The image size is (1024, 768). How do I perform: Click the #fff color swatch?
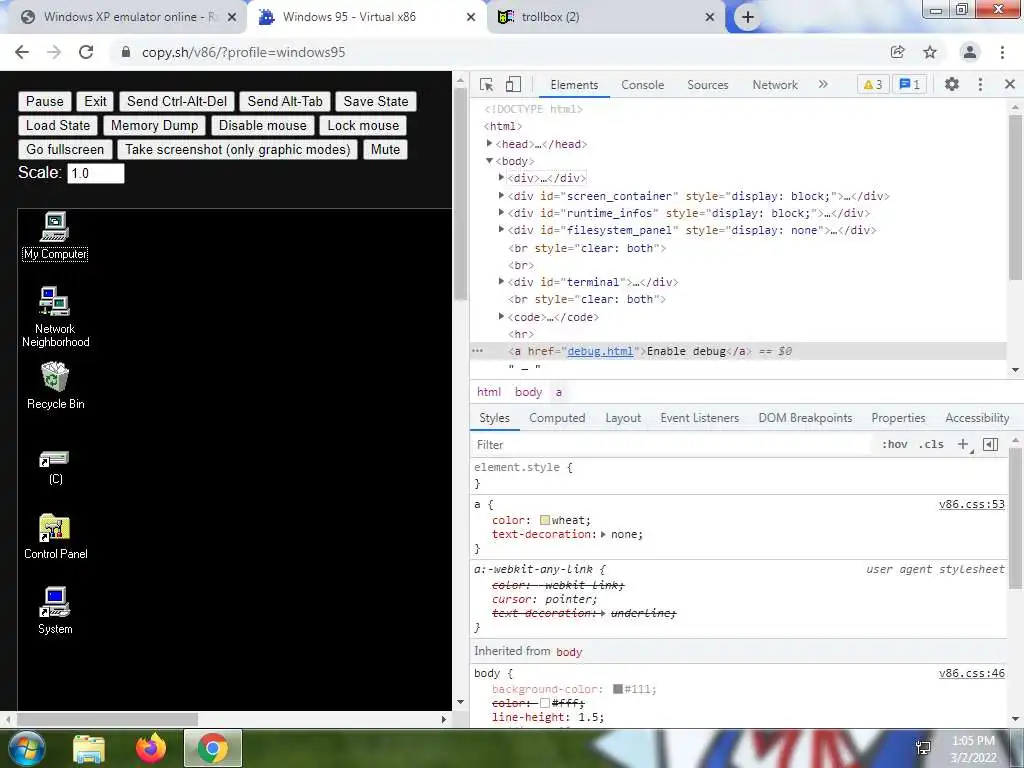[545, 703]
